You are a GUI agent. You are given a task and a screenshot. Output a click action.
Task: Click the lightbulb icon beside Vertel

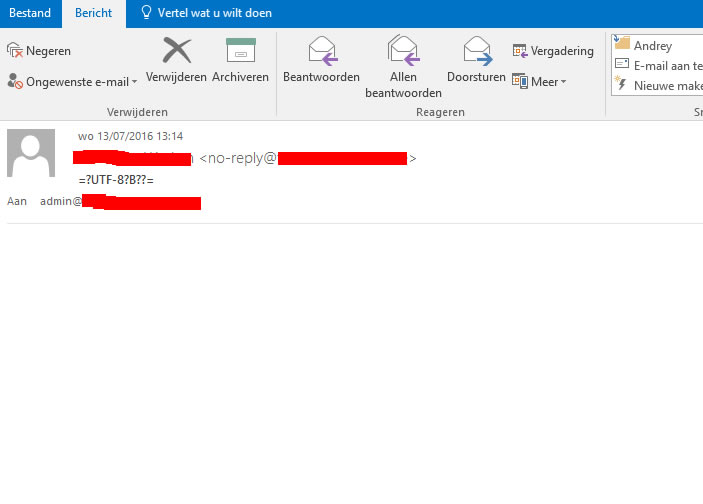(x=146, y=13)
